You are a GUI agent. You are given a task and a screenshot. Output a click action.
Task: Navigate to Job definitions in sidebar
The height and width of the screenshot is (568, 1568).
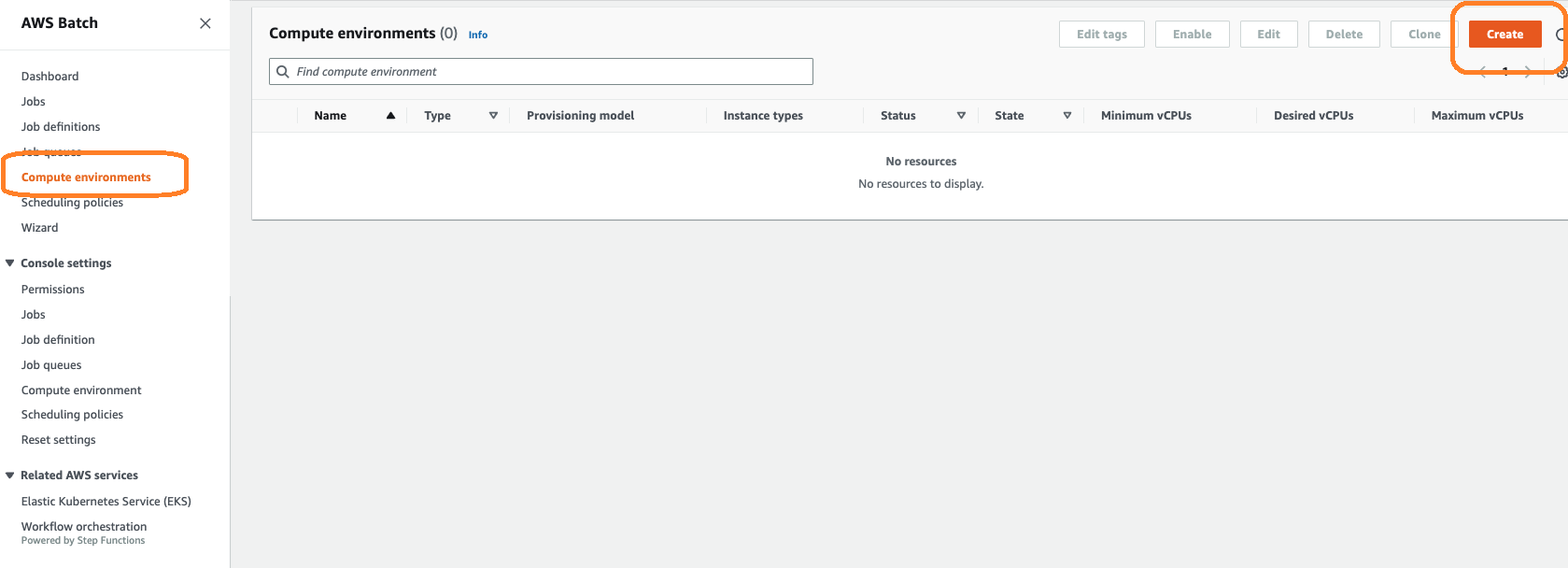pos(61,127)
